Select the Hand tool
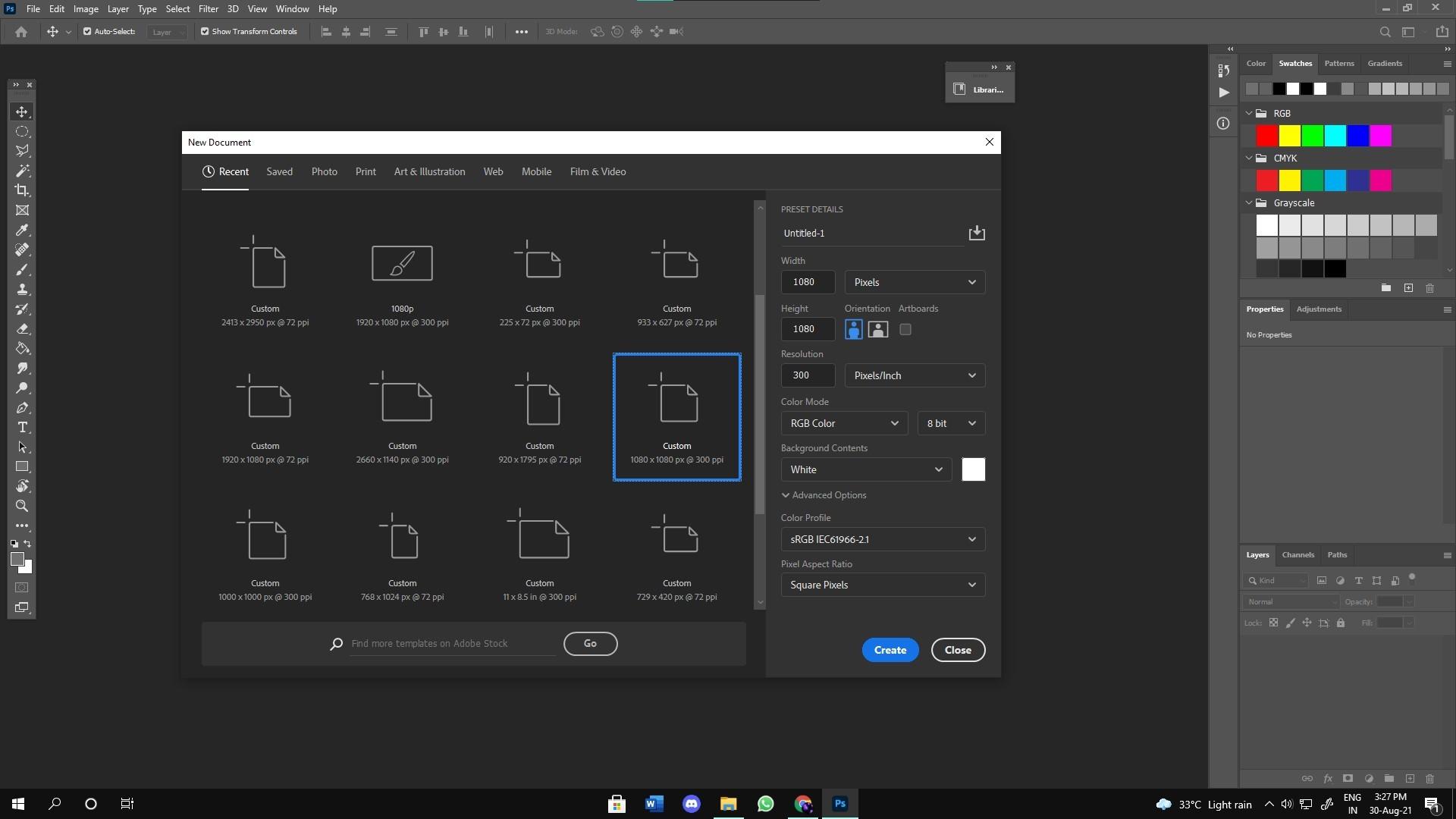Image resolution: width=1456 pixels, height=819 pixels. tap(22, 486)
